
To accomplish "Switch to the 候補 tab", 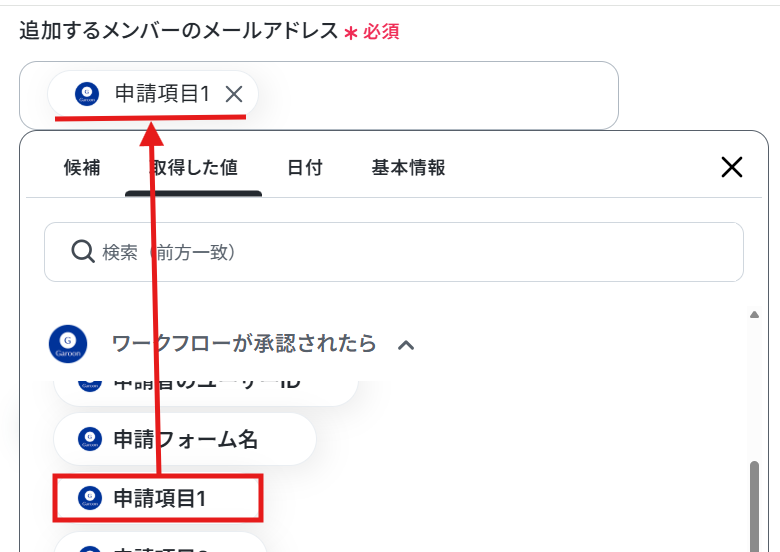I will tap(82, 168).
